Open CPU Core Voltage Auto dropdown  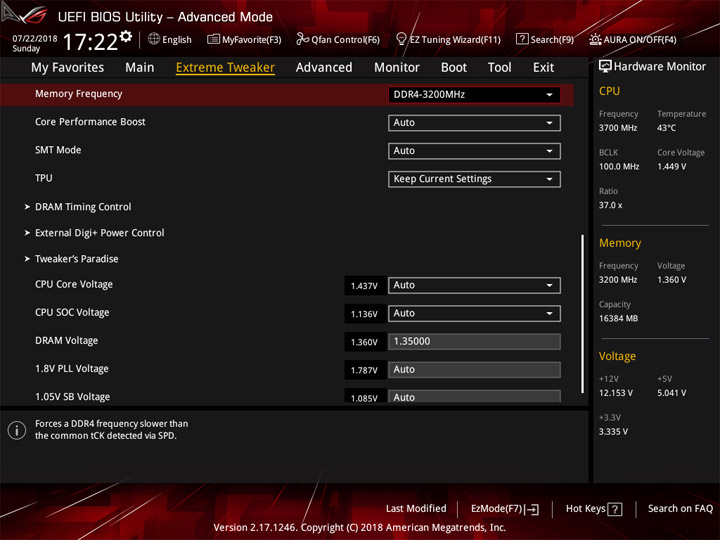point(474,285)
